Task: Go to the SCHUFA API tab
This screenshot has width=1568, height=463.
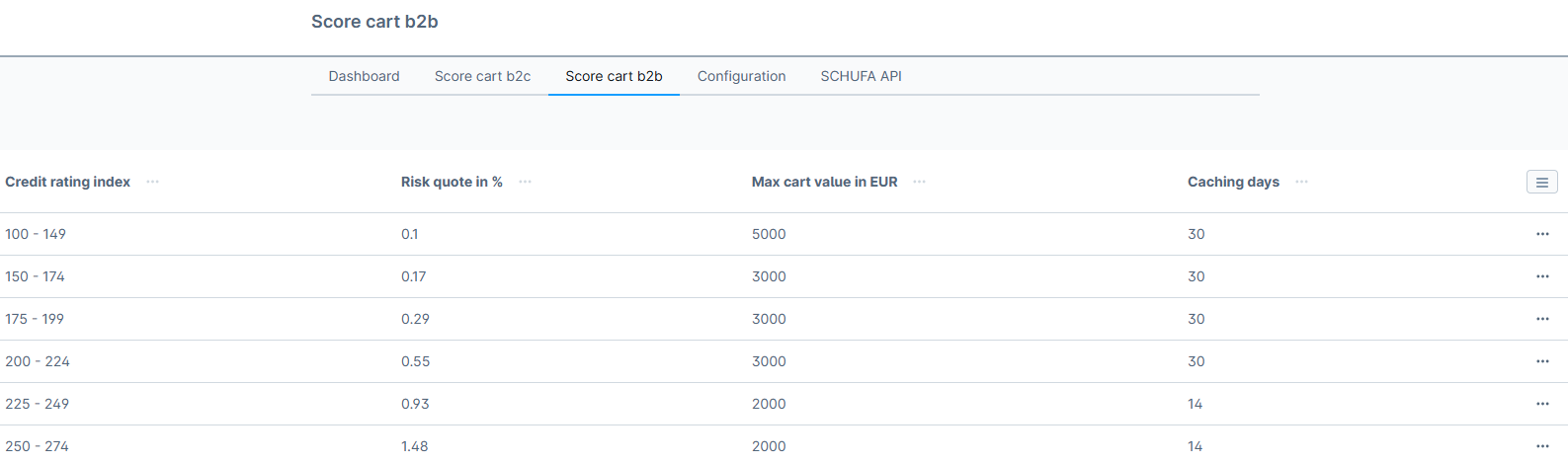Action: click(861, 76)
